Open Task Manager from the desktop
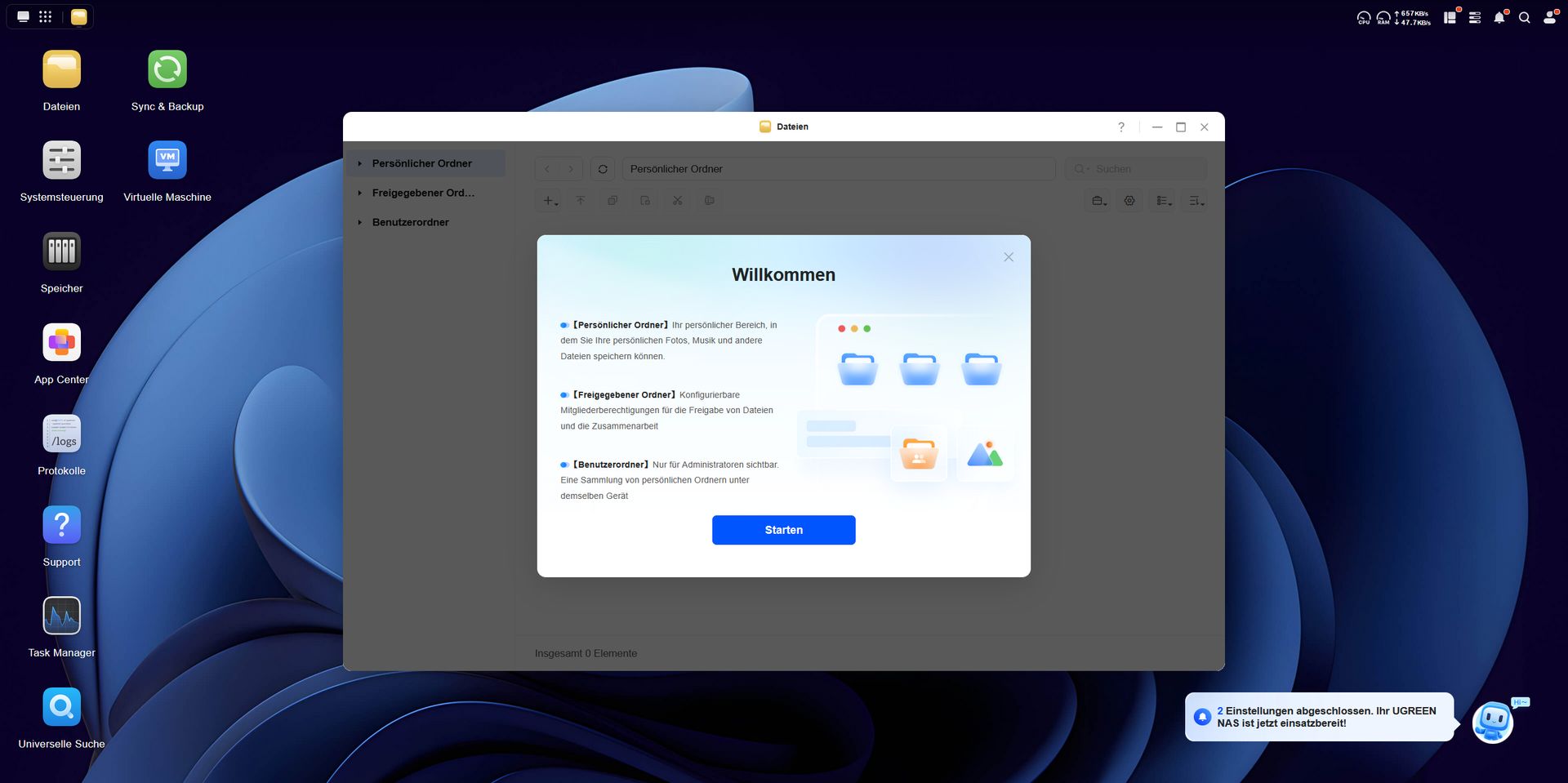This screenshot has width=1568, height=783. [61, 615]
